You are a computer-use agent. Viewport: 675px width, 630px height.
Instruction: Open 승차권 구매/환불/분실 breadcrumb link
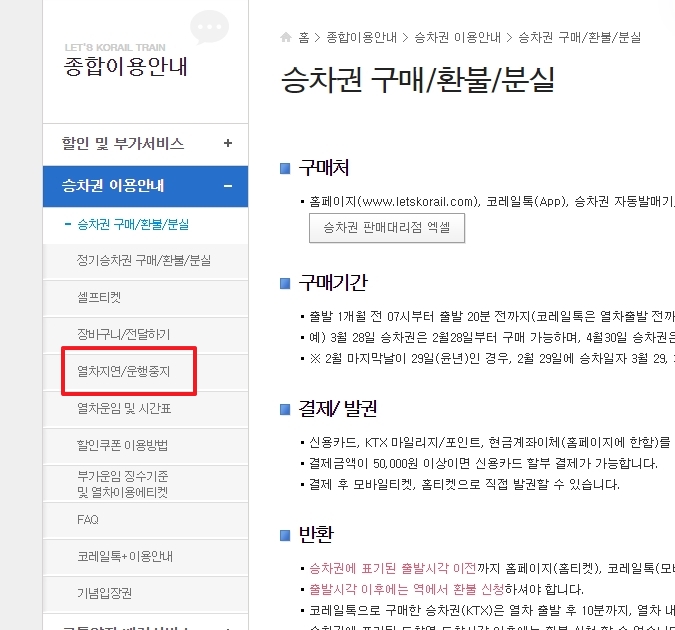579,38
